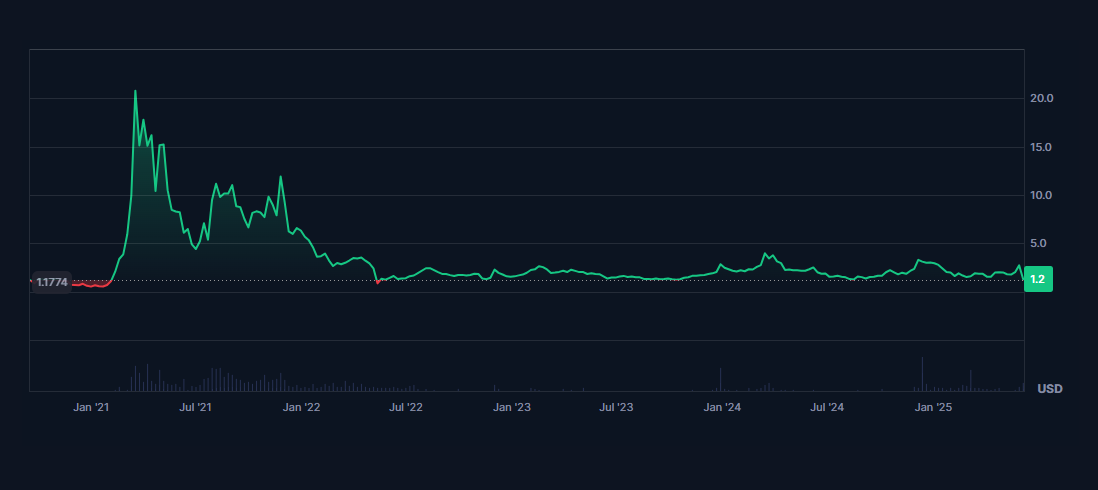Image resolution: width=1098 pixels, height=490 pixels.
Task: Select the "Jul '21" time axis label
Action: (195, 407)
